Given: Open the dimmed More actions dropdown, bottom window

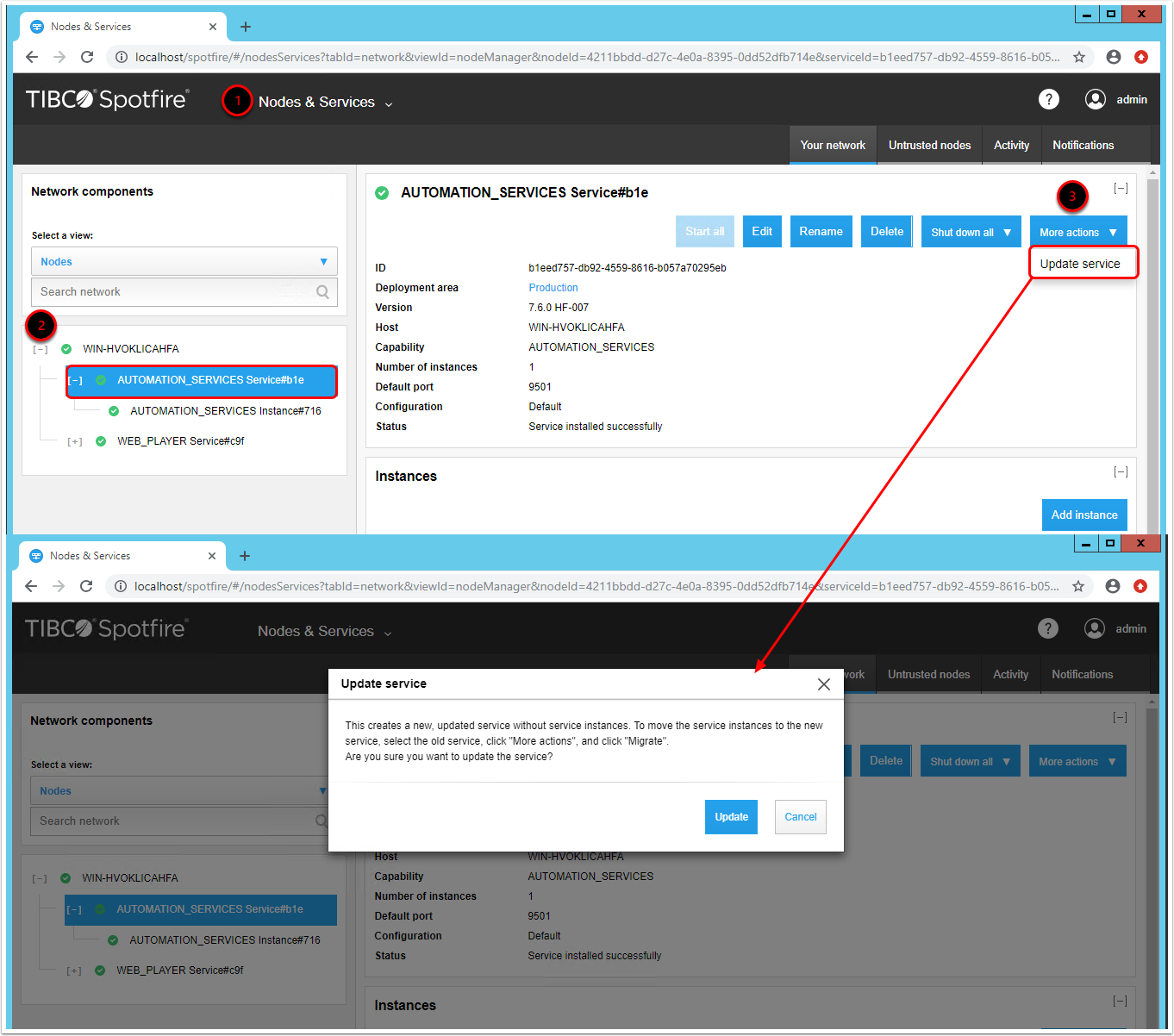Looking at the screenshot, I should [1077, 761].
